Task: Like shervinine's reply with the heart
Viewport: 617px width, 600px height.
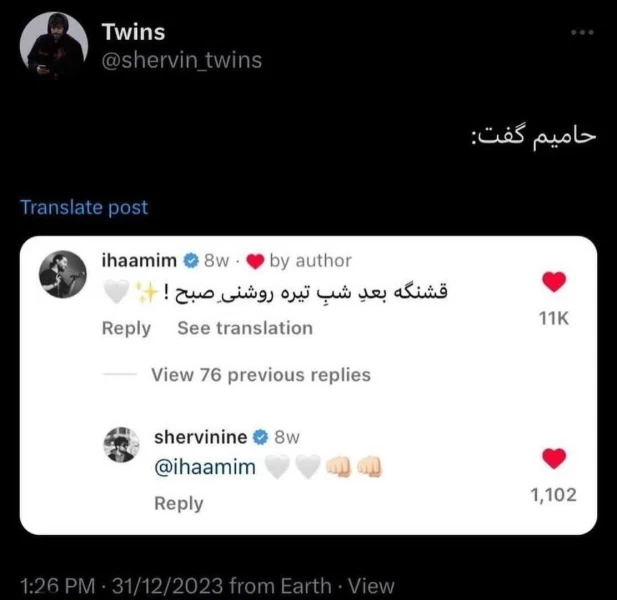Action: pos(554,458)
